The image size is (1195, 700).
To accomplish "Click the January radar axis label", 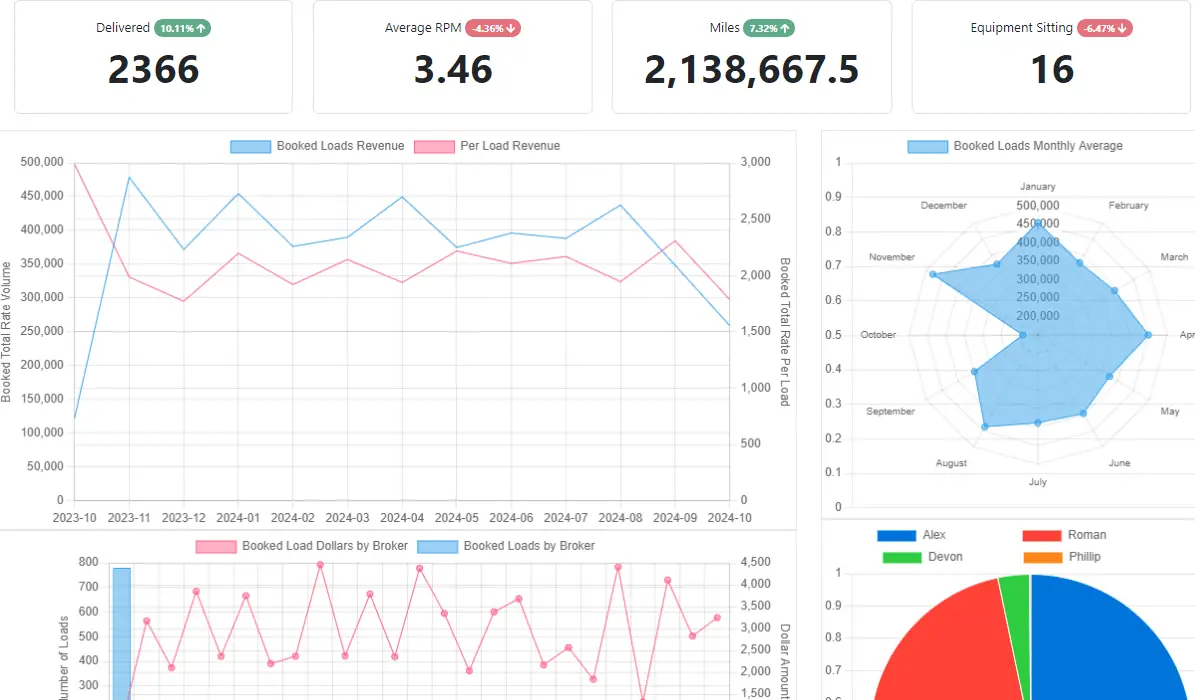I will point(1038,187).
